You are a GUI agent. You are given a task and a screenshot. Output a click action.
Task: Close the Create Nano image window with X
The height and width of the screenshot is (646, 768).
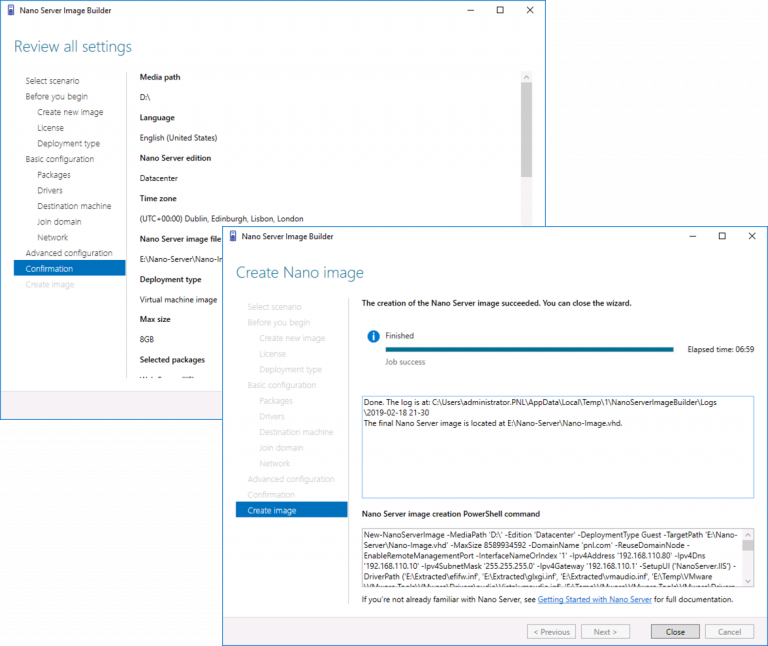[752, 236]
